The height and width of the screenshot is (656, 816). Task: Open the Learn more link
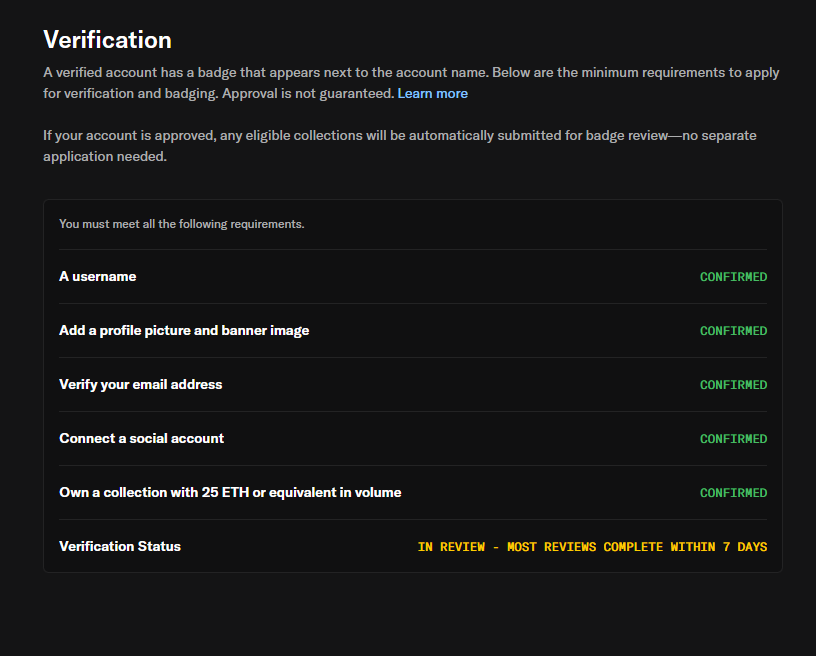(432, 94)
